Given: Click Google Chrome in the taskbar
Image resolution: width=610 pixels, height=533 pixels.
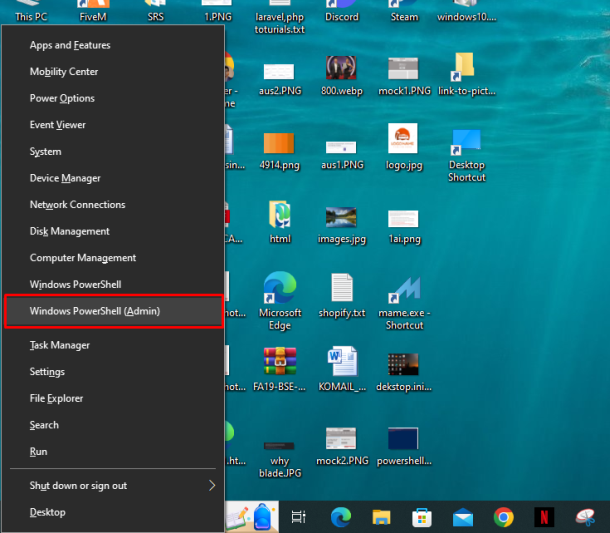Looking at the screenshot, I should (x=504, y=516).
